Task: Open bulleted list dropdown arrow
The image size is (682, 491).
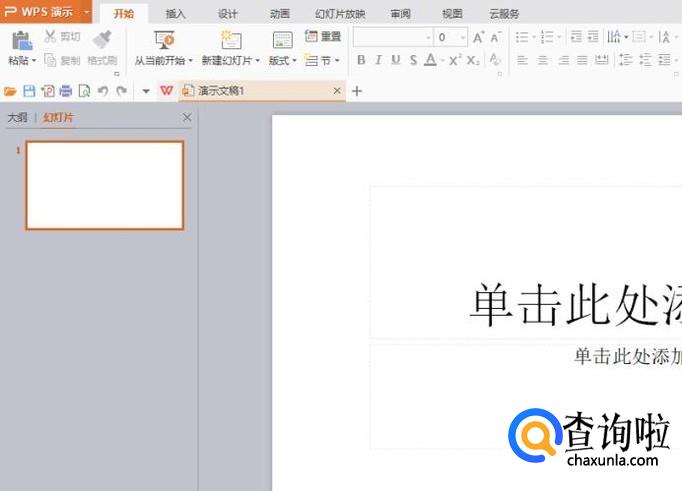Action: 534,37
